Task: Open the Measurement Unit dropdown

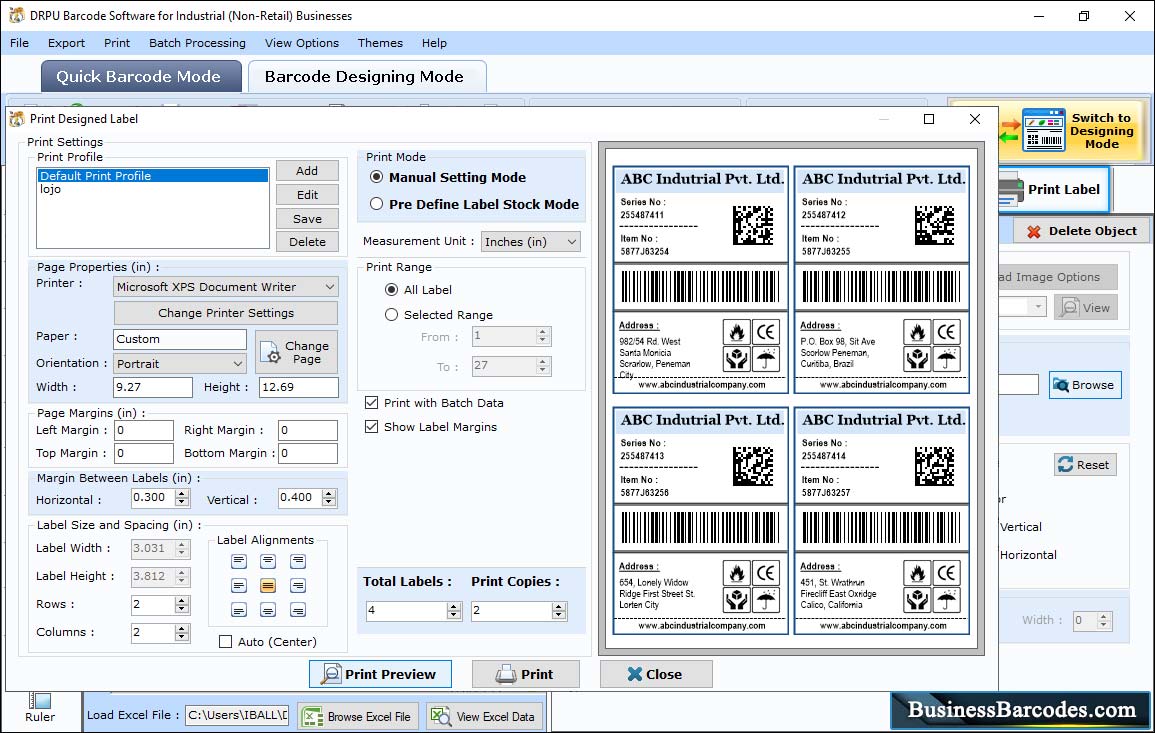Action: click(x=572, y=242)
